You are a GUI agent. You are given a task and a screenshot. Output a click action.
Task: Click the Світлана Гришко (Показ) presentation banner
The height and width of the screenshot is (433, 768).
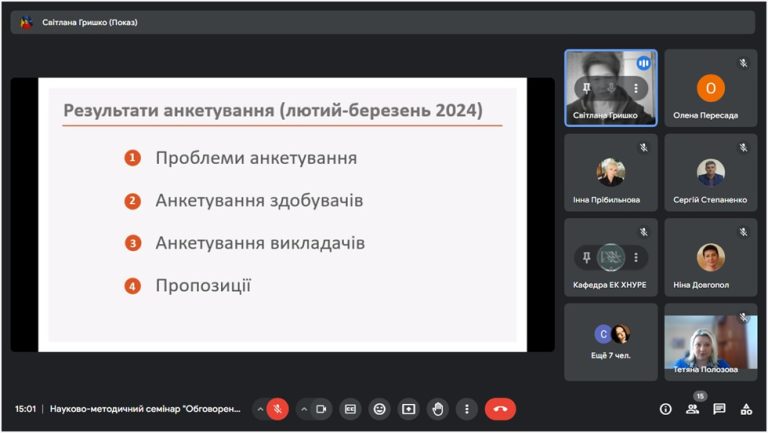[x=383, y=22]
